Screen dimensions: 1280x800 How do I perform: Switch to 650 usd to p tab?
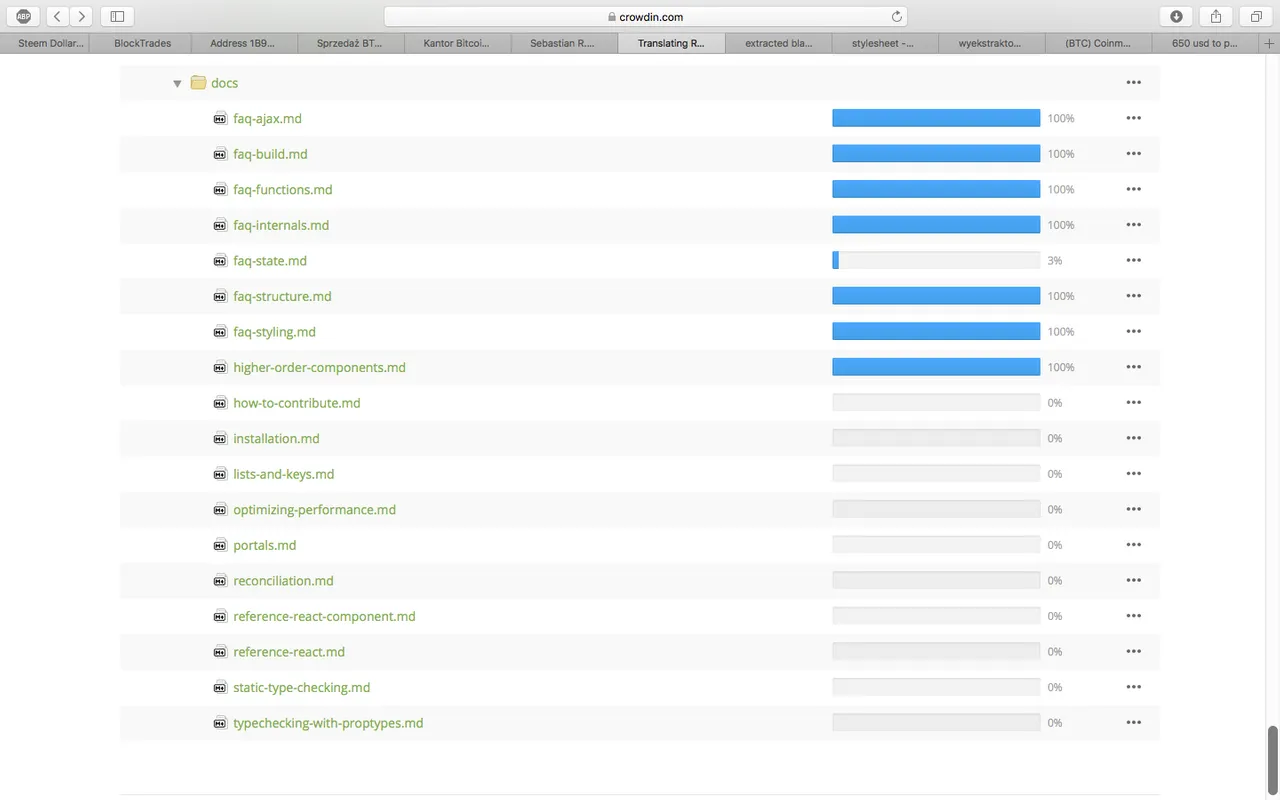(x=1204, y=43)
